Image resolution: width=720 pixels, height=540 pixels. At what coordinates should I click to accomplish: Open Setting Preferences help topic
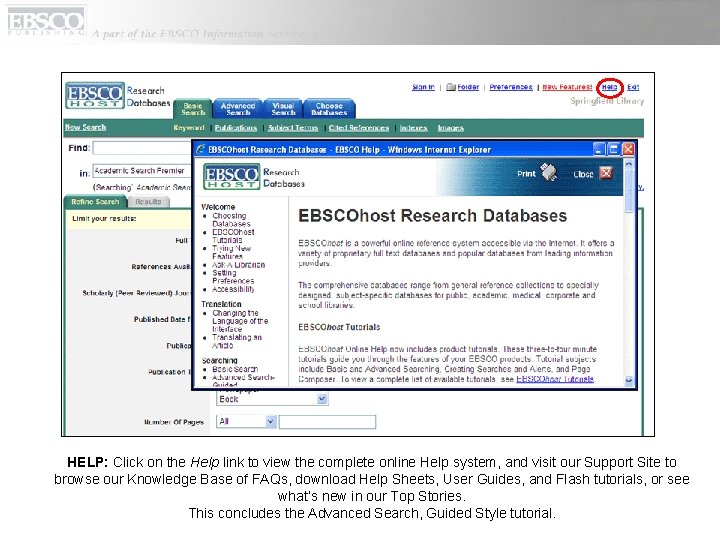click(x=233, y=277)
